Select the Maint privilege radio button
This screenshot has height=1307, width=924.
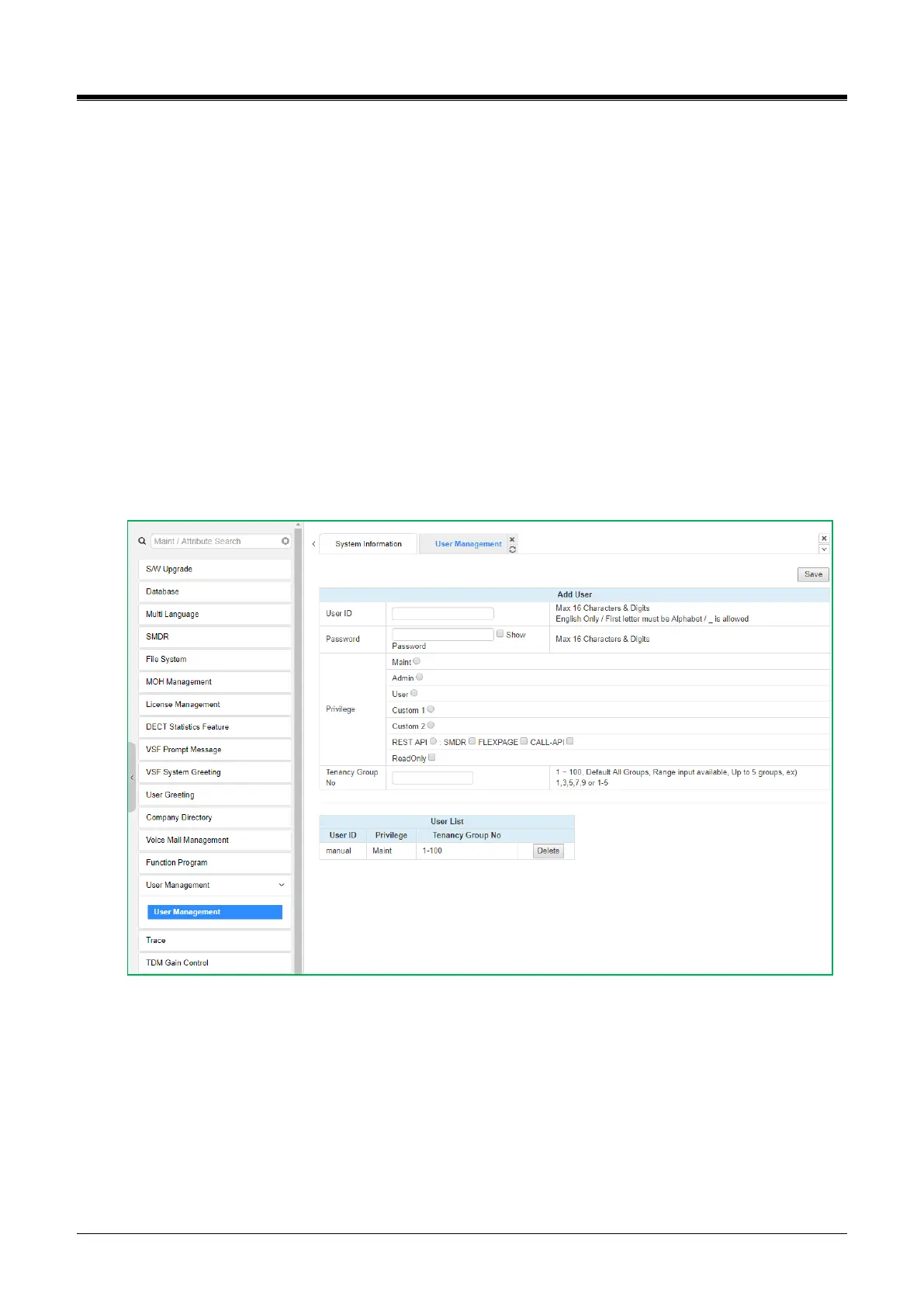(x=417, y=661)
